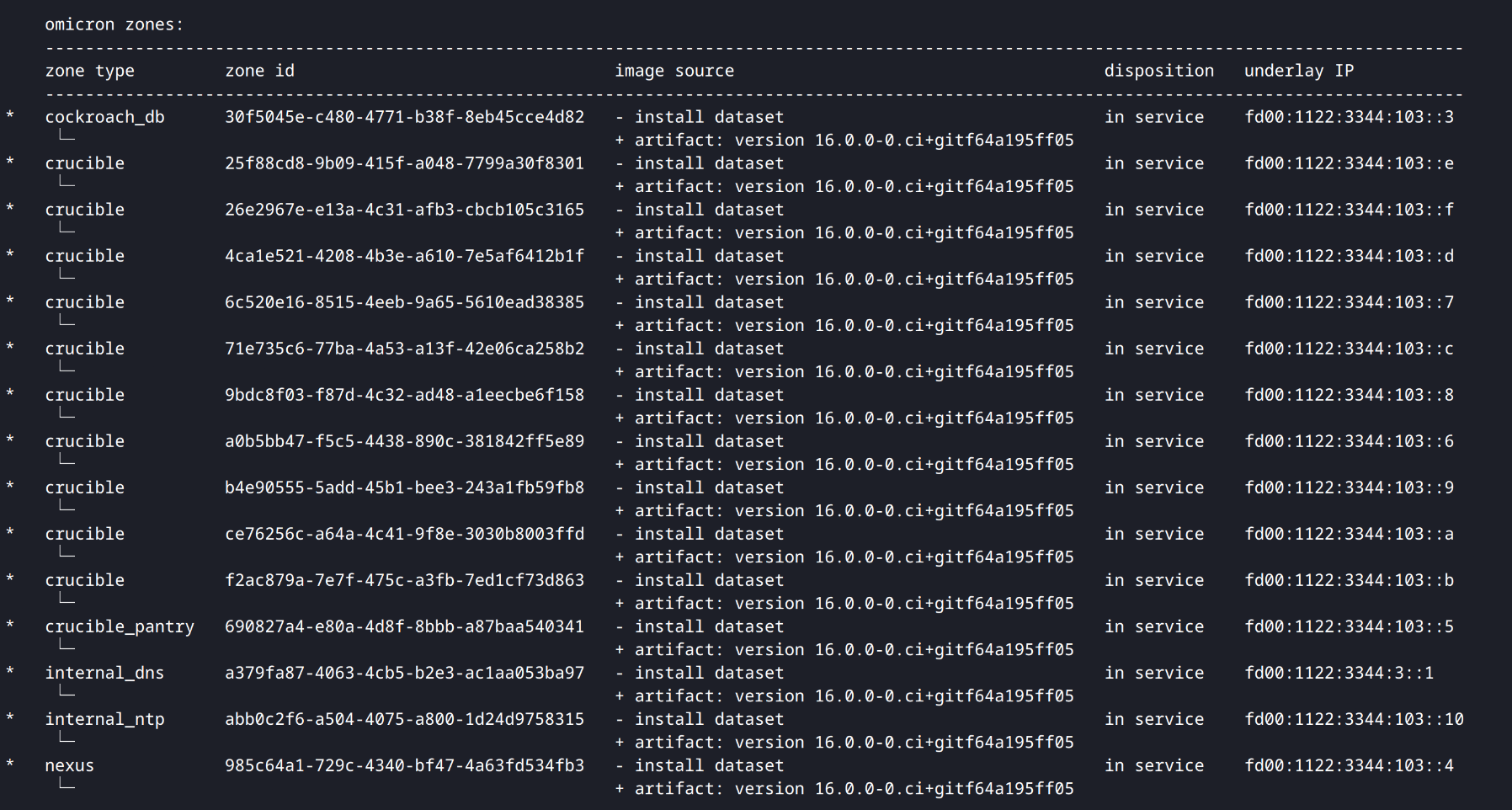Click the internal_dns zone name

click(x=104, y=673)
